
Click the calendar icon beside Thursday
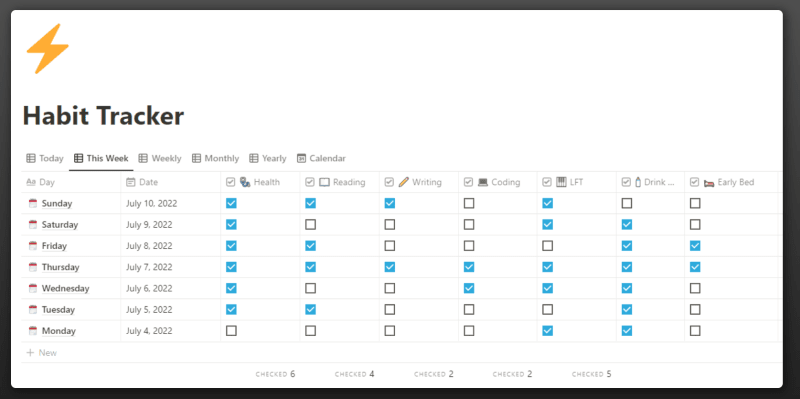click(33, 267)
